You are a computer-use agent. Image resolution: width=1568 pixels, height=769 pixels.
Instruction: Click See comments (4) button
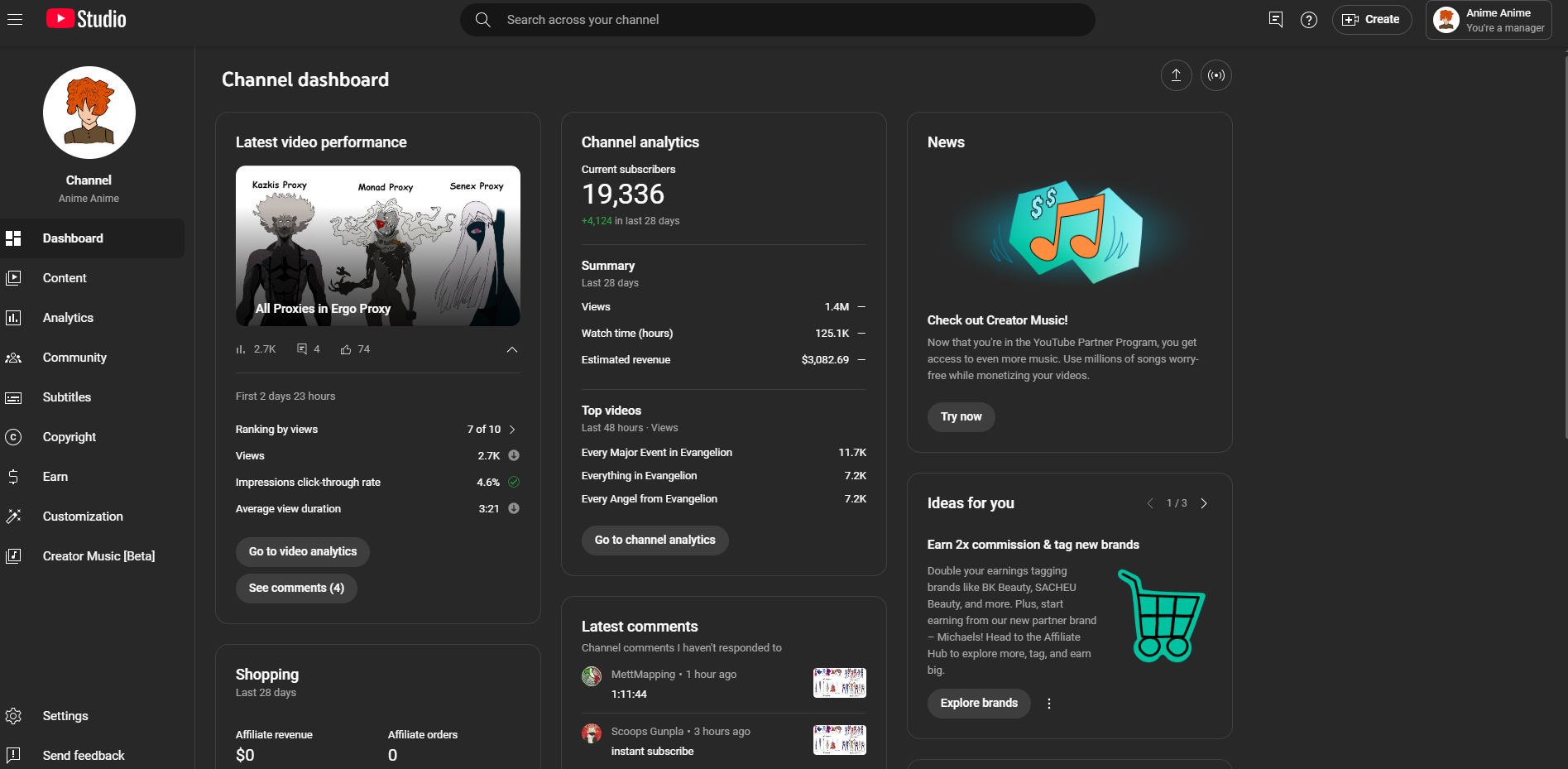[296, 588]
